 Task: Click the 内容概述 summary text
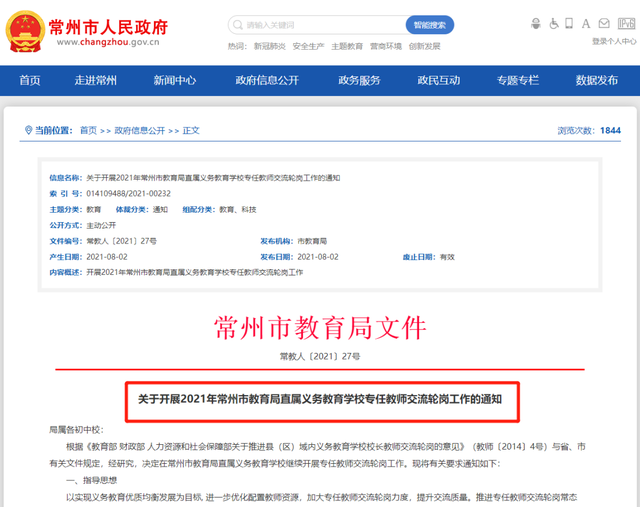(x=195, y=272)
